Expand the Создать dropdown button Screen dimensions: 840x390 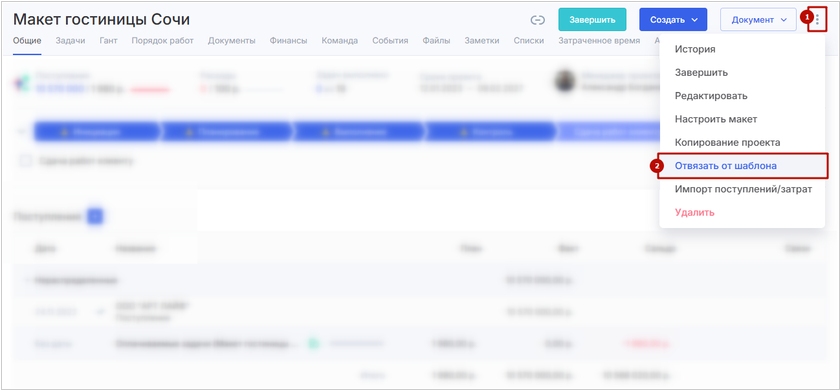[x=673, y=20]
